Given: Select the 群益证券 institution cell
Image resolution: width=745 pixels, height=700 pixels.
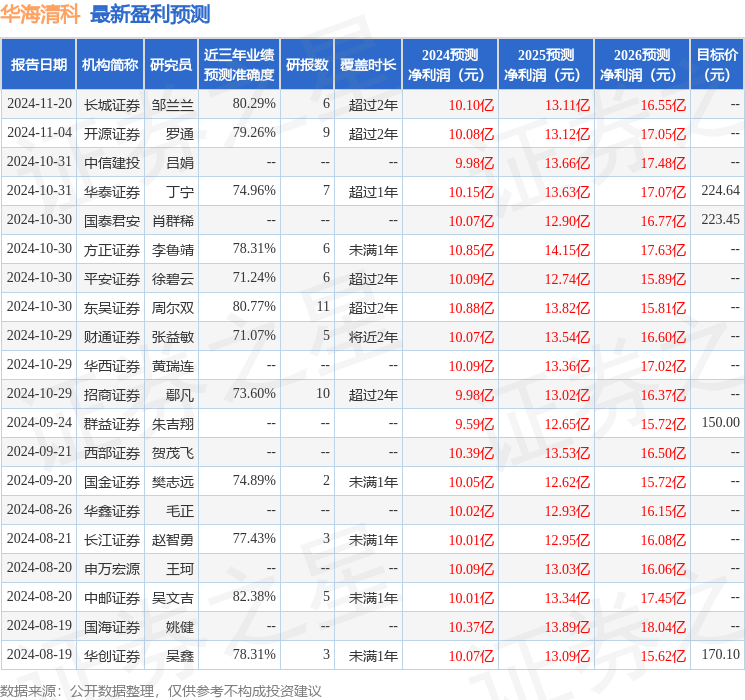Looking at the screenshot, I should (x=112, y=424).
